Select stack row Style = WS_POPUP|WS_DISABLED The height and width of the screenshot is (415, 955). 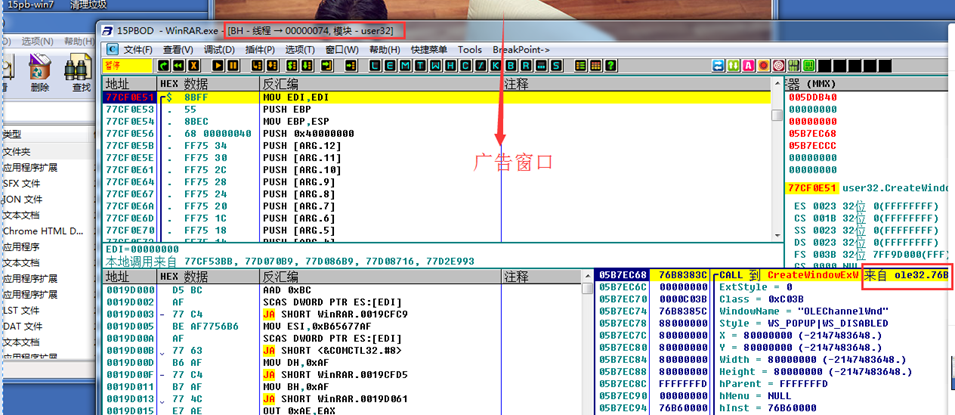[x=774, y=323]
